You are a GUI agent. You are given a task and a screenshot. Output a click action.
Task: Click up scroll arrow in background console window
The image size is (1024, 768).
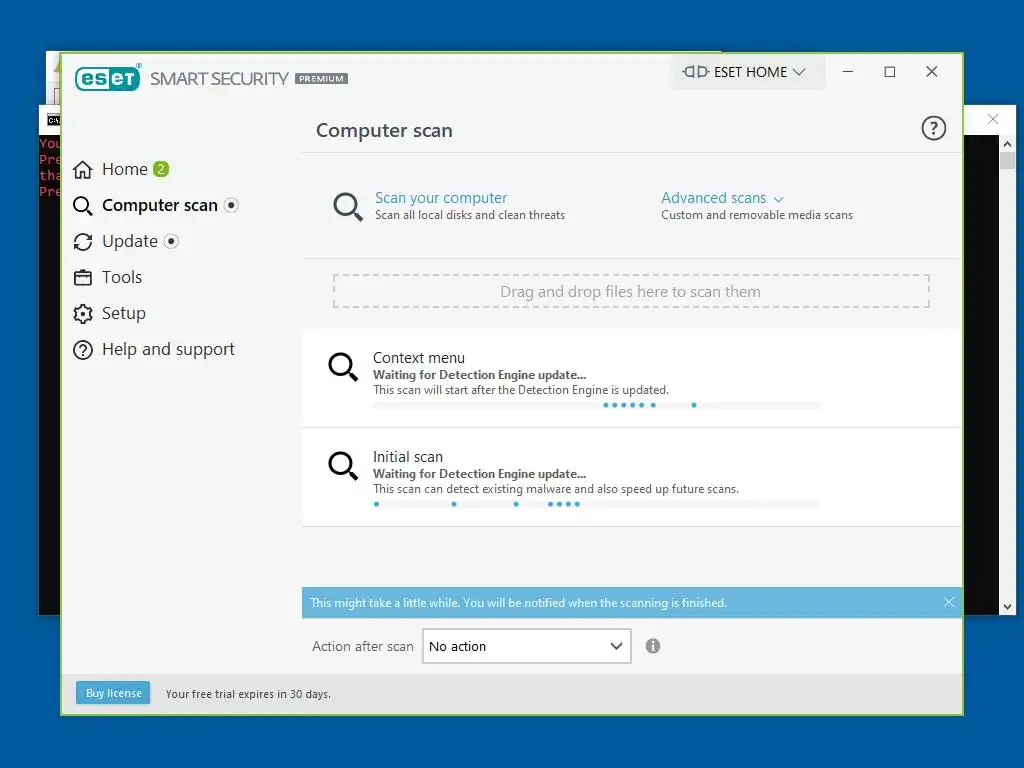point(1007,144)
